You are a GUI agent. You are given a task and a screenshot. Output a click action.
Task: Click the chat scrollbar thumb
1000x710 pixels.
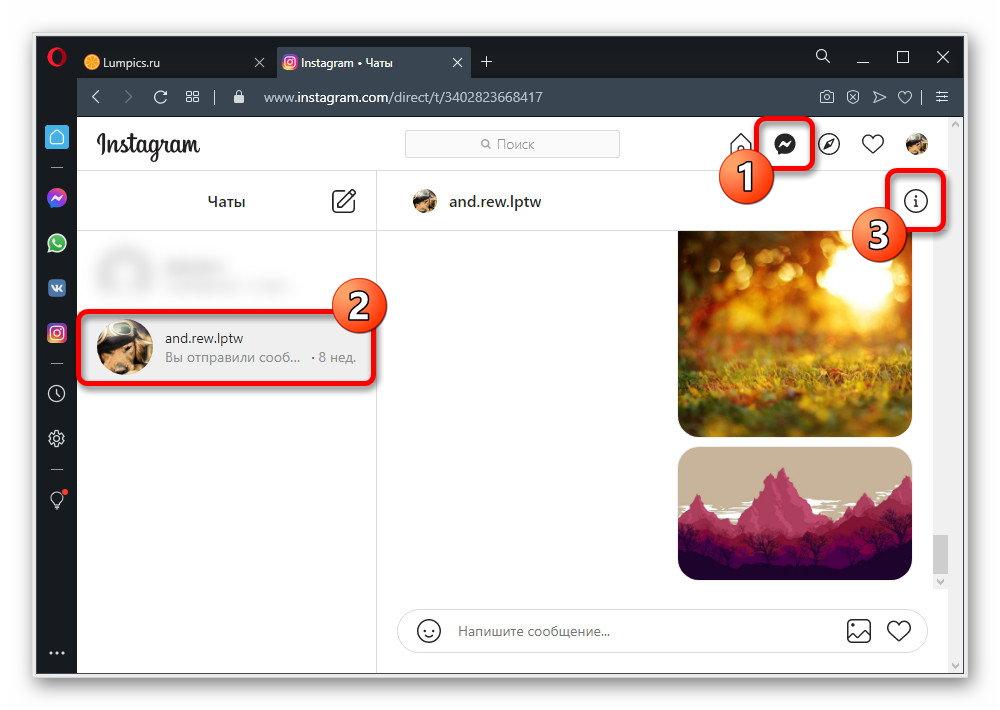pyautogui.click(x=939, y=554)
